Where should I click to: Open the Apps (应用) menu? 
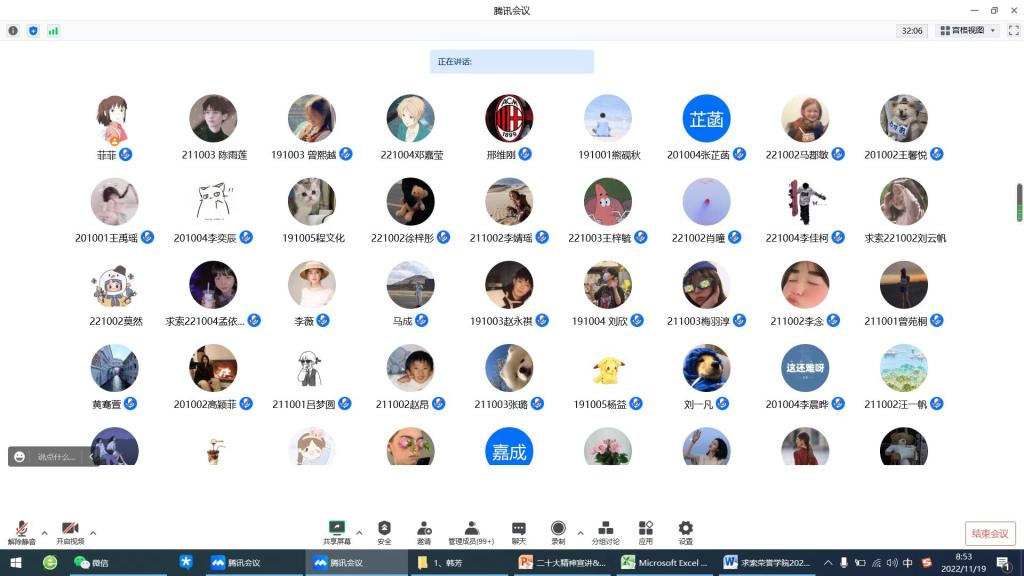coord(645,531)
